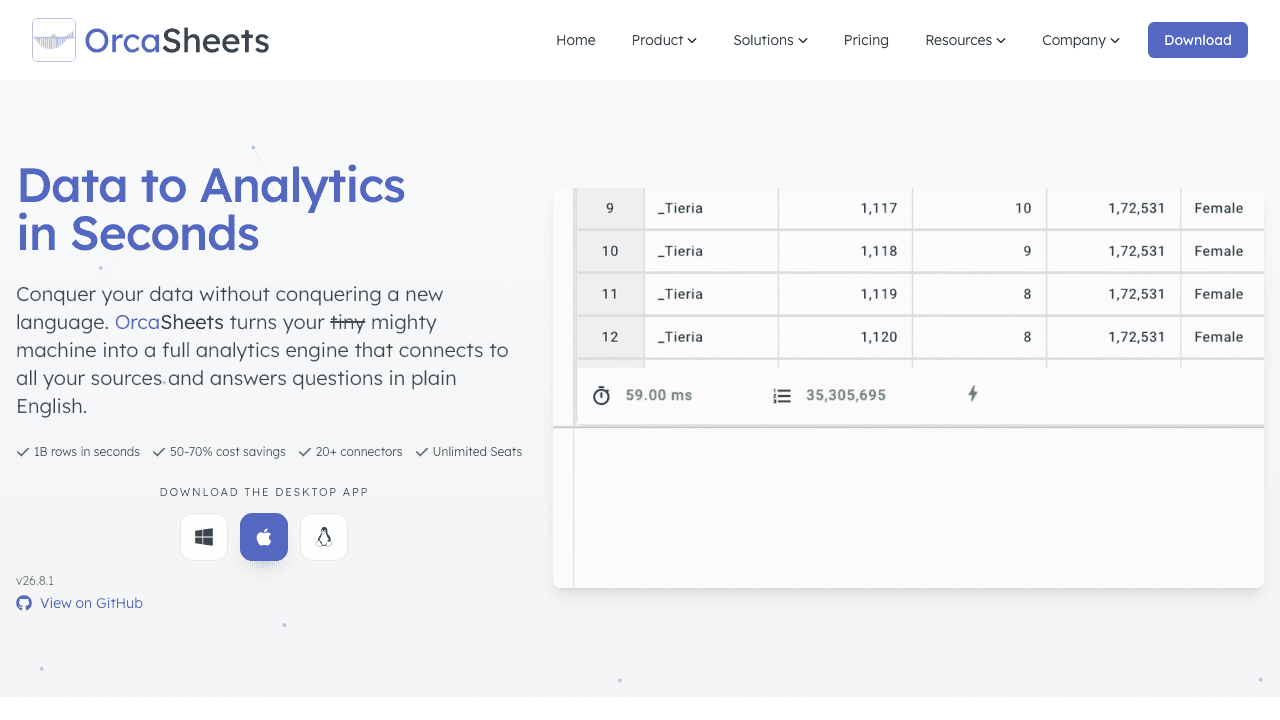Screen dimensions: 1280x720
Task: Click the OrcaSheets whale logo icon
Action: pos(54,40)
